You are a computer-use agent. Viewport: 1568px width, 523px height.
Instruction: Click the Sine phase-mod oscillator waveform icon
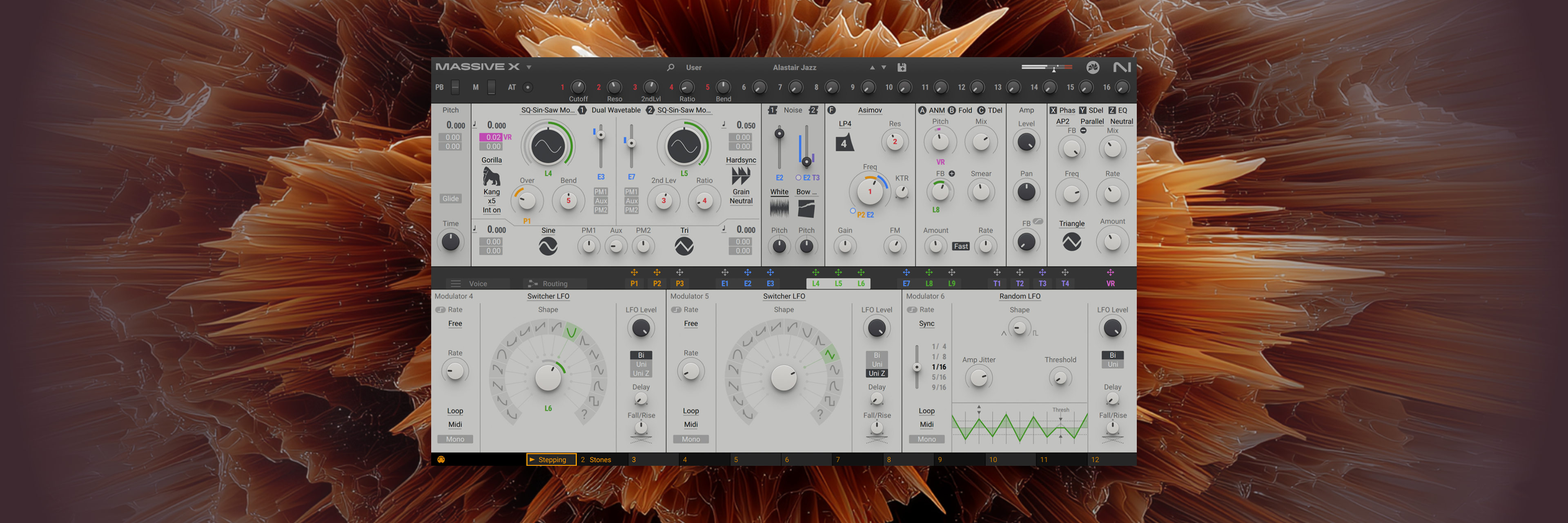[548, 246]
